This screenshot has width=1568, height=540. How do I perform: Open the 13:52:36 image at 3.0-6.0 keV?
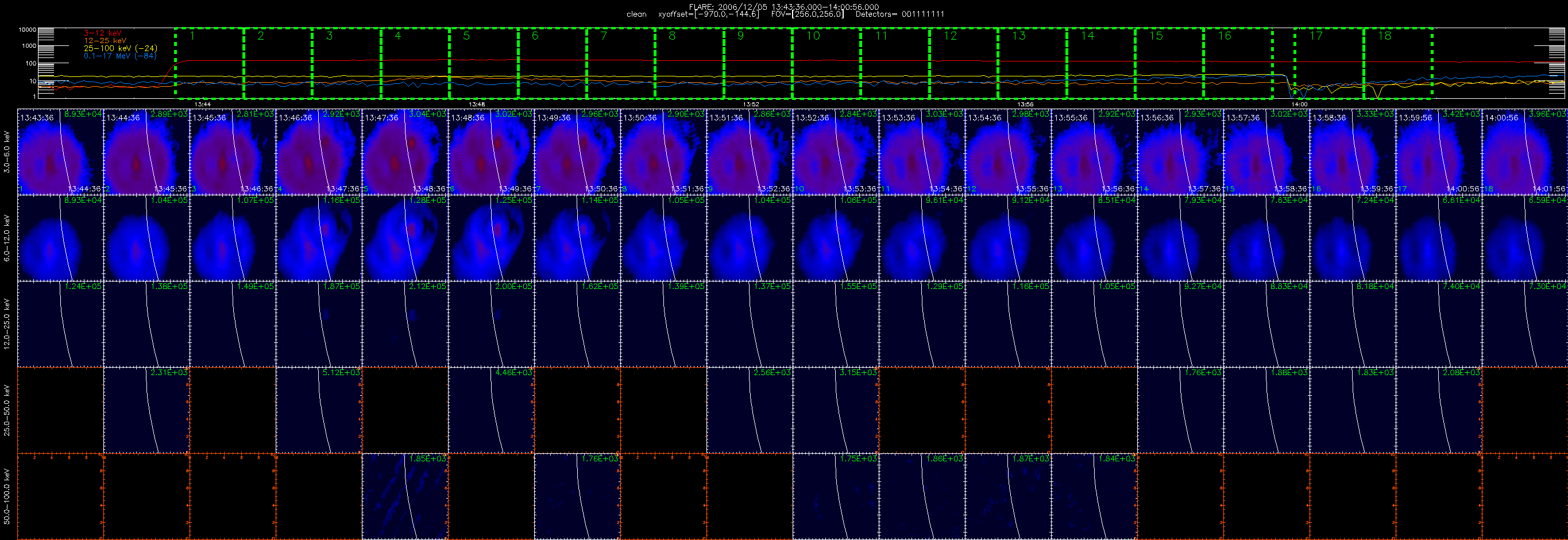(836, 152)
